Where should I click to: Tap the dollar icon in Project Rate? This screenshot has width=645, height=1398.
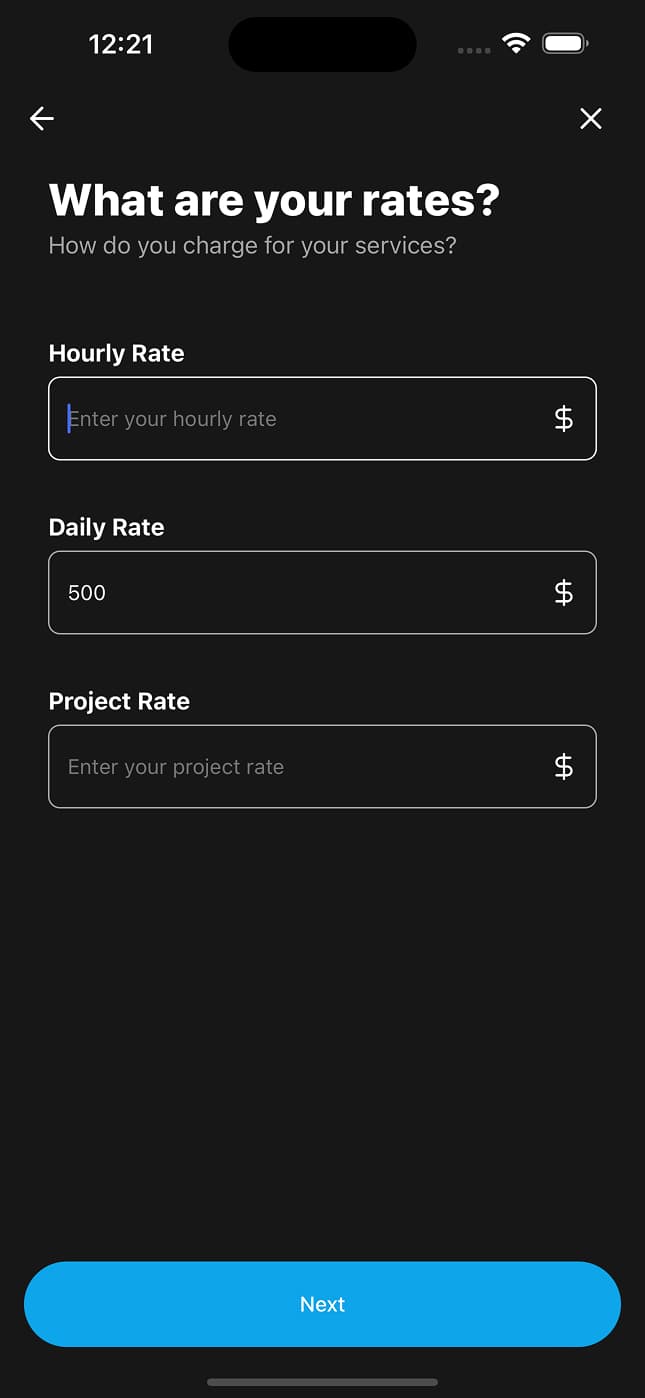[564, 767]
